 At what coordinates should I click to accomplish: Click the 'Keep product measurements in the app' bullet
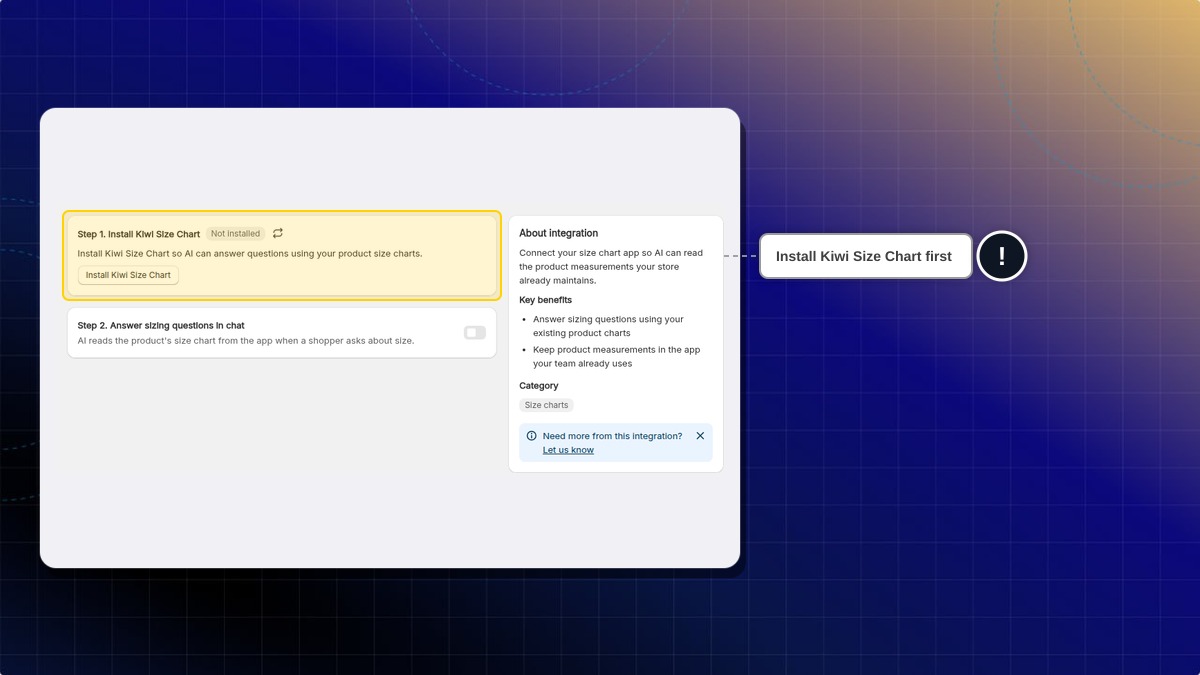616,357
